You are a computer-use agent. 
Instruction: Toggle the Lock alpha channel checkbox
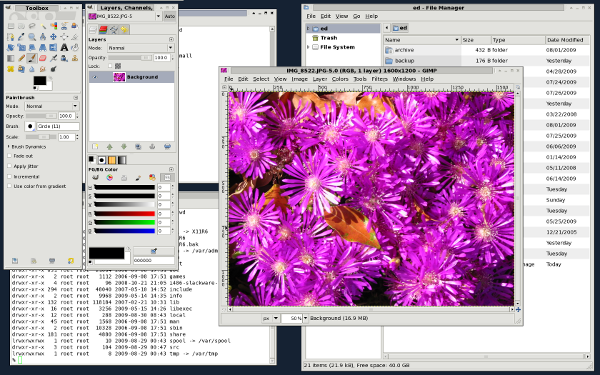[x=110, y=66]
